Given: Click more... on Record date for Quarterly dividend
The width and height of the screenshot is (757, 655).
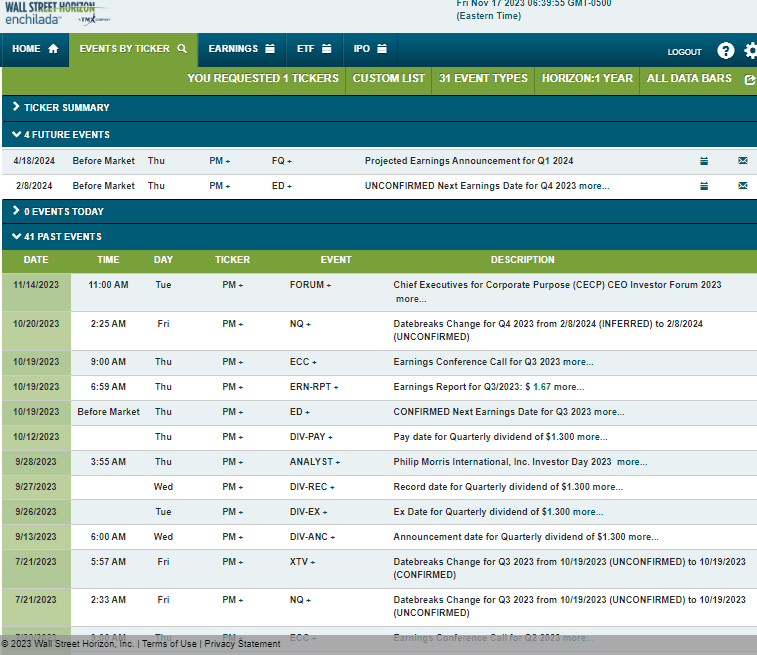Looking at the screenshot, I should [x=607, y=488].
